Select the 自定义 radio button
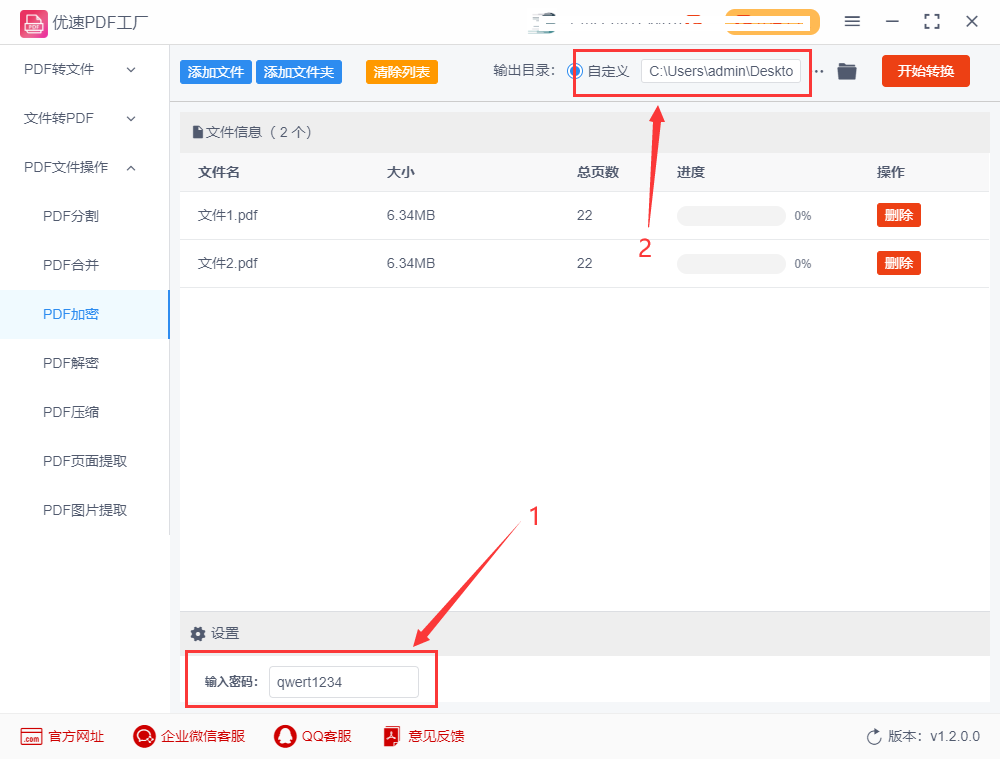 tap(575, 71)
